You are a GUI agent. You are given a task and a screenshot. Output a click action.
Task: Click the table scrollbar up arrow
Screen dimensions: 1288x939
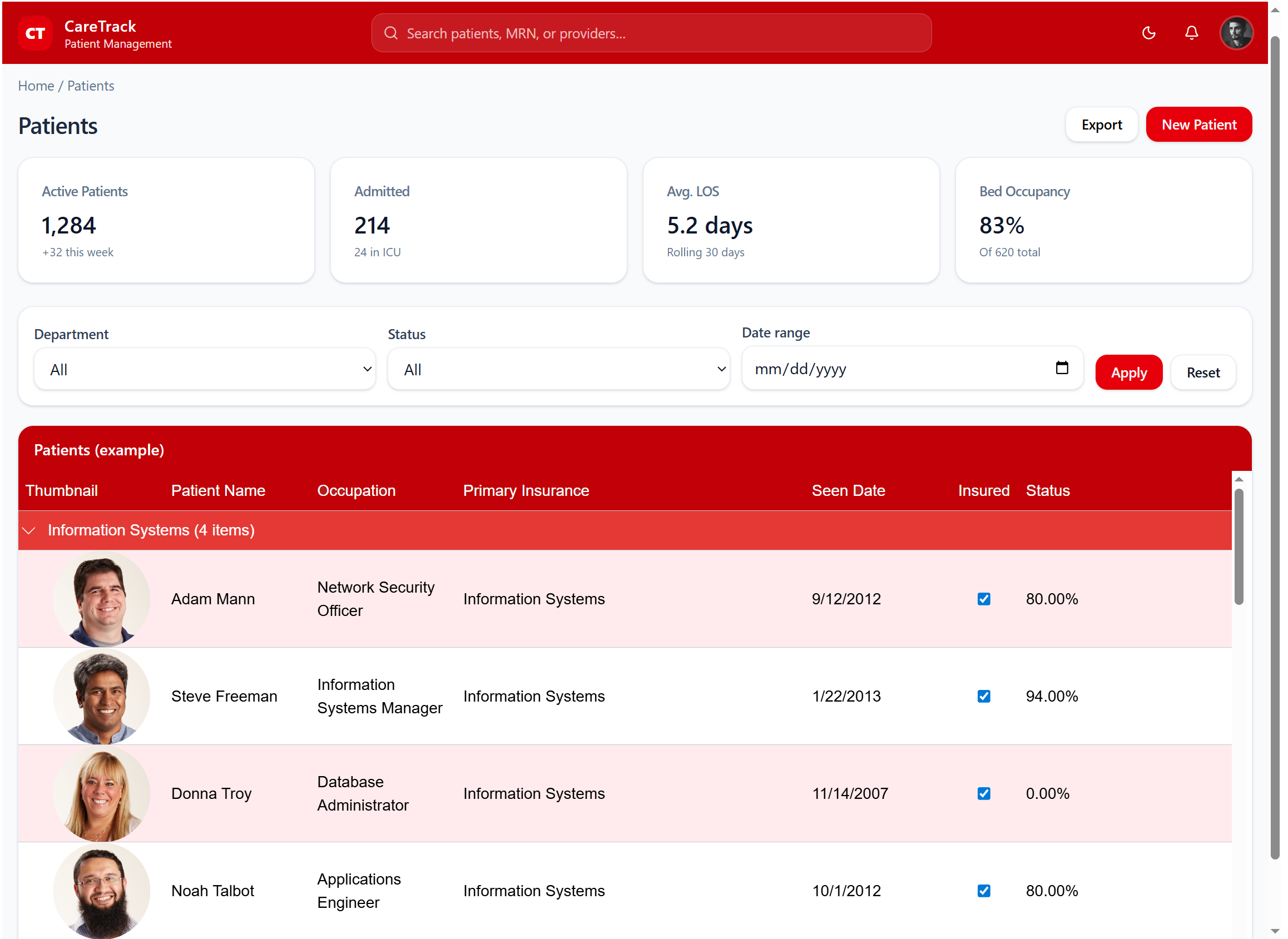[1239, 480]
